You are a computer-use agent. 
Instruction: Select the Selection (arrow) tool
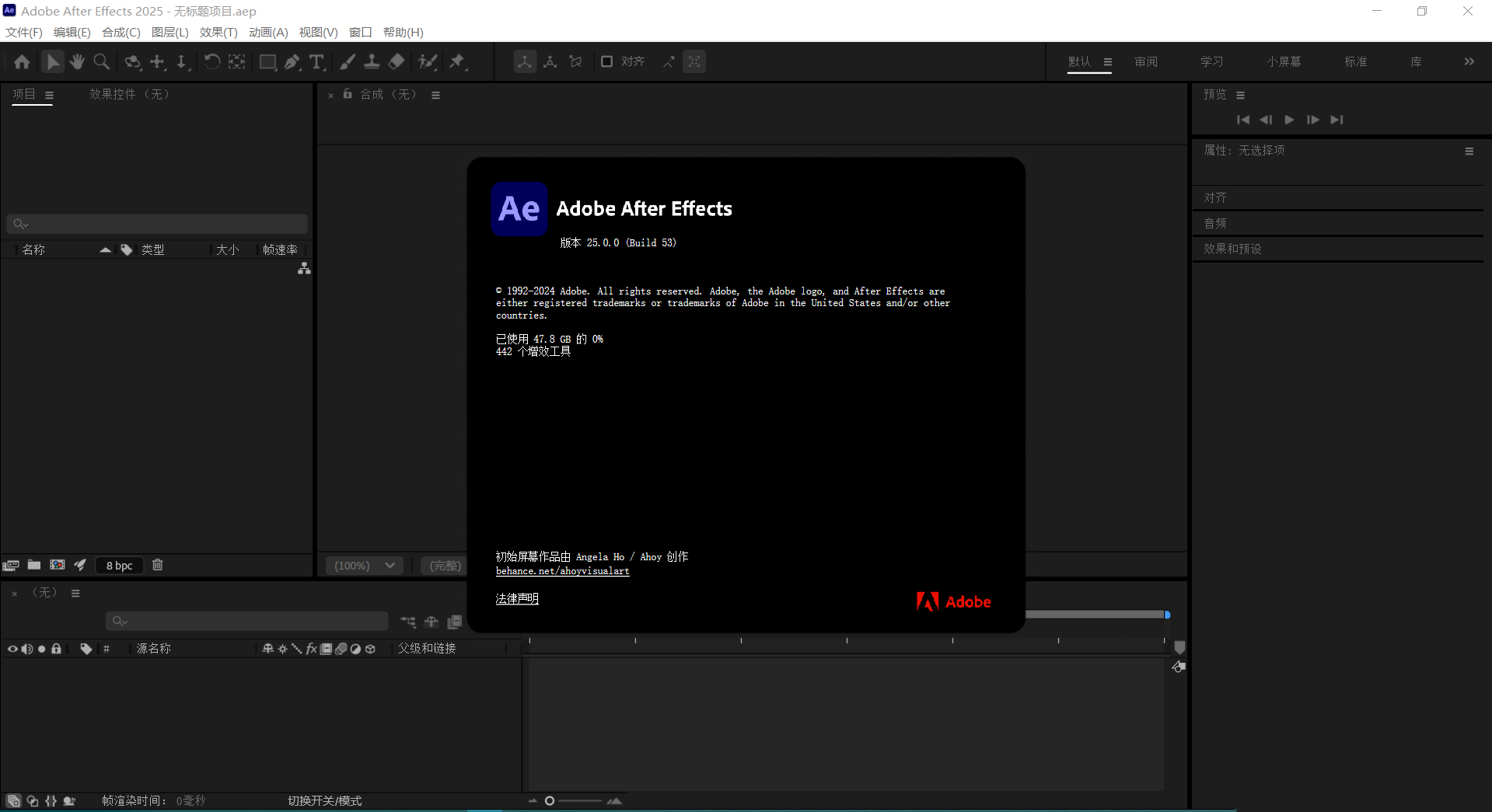point(52,61)
